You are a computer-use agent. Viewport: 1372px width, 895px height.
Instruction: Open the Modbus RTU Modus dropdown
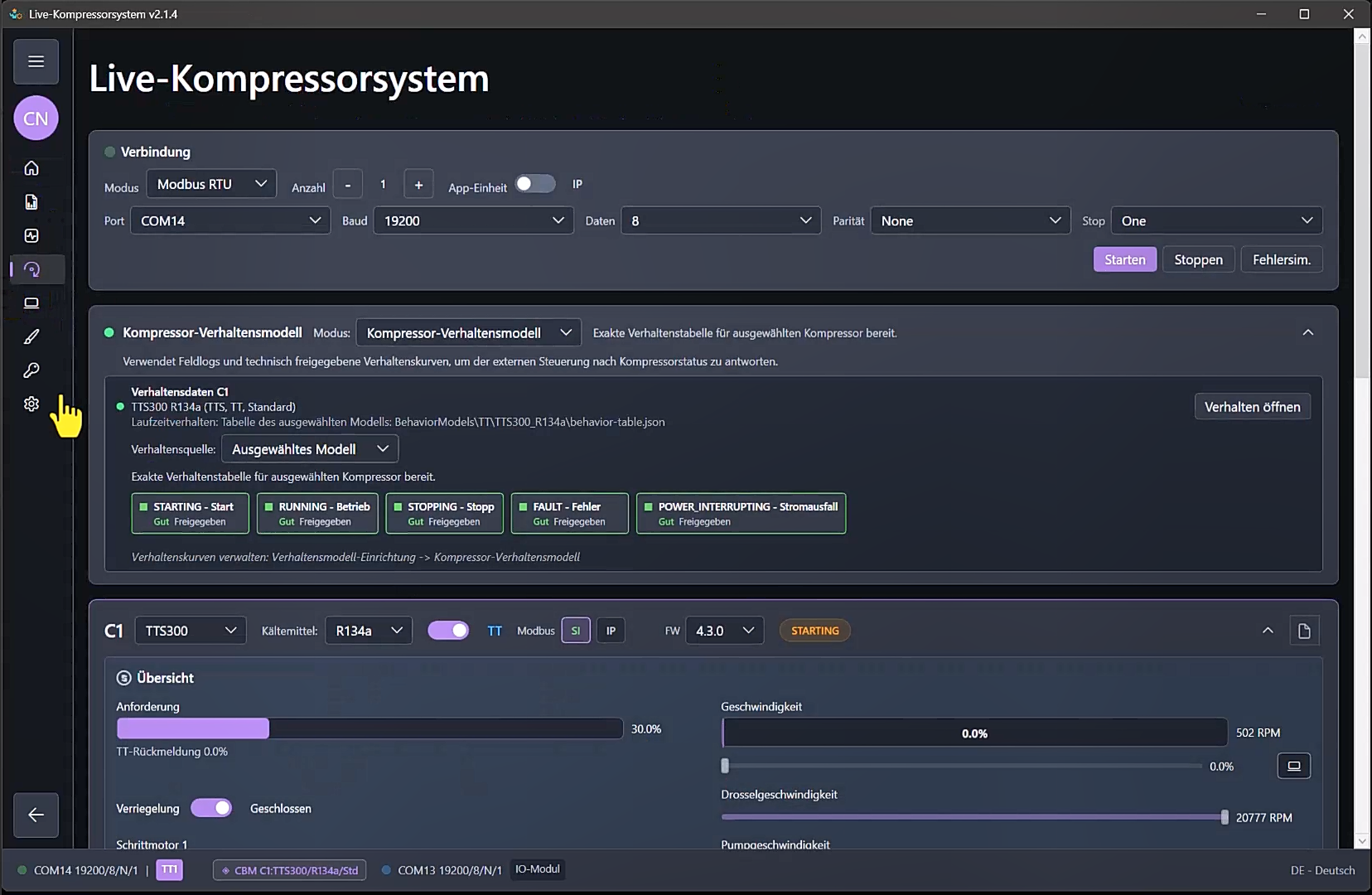coord(211,184)
